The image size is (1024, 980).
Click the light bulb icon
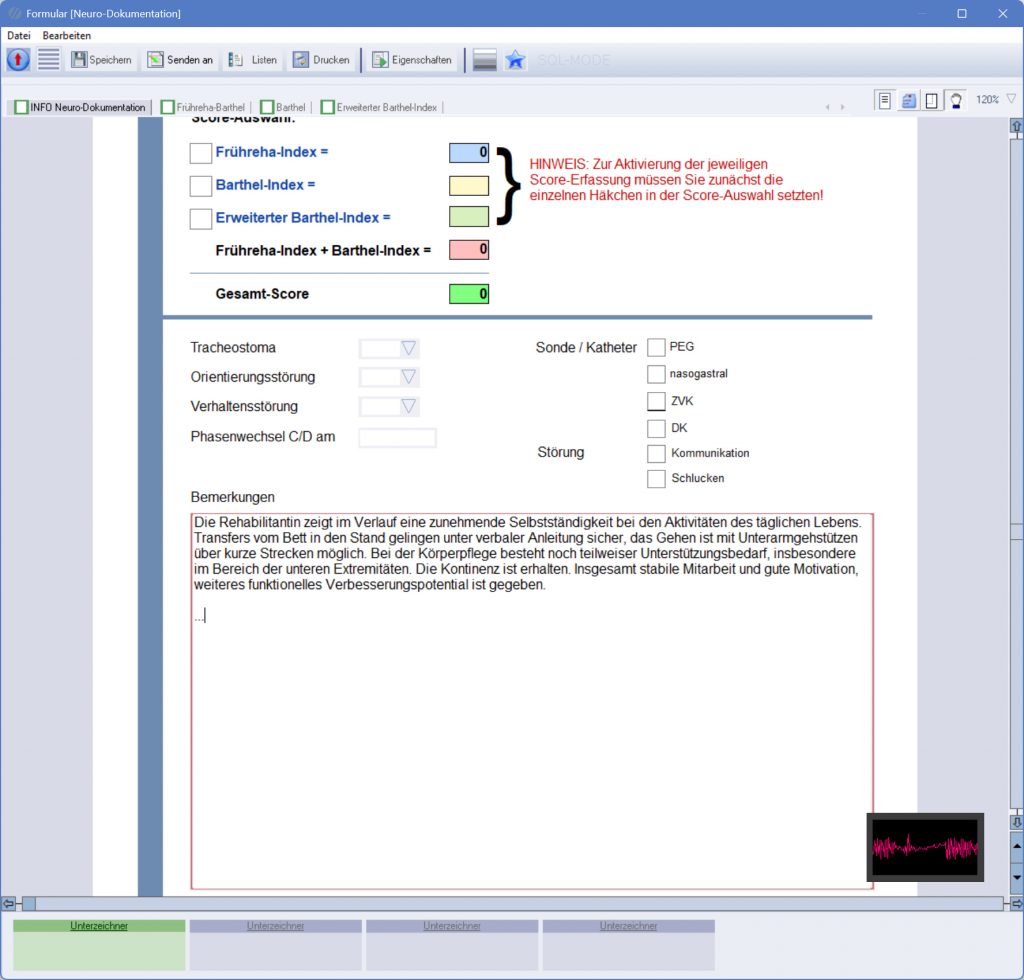pos(956,100)
